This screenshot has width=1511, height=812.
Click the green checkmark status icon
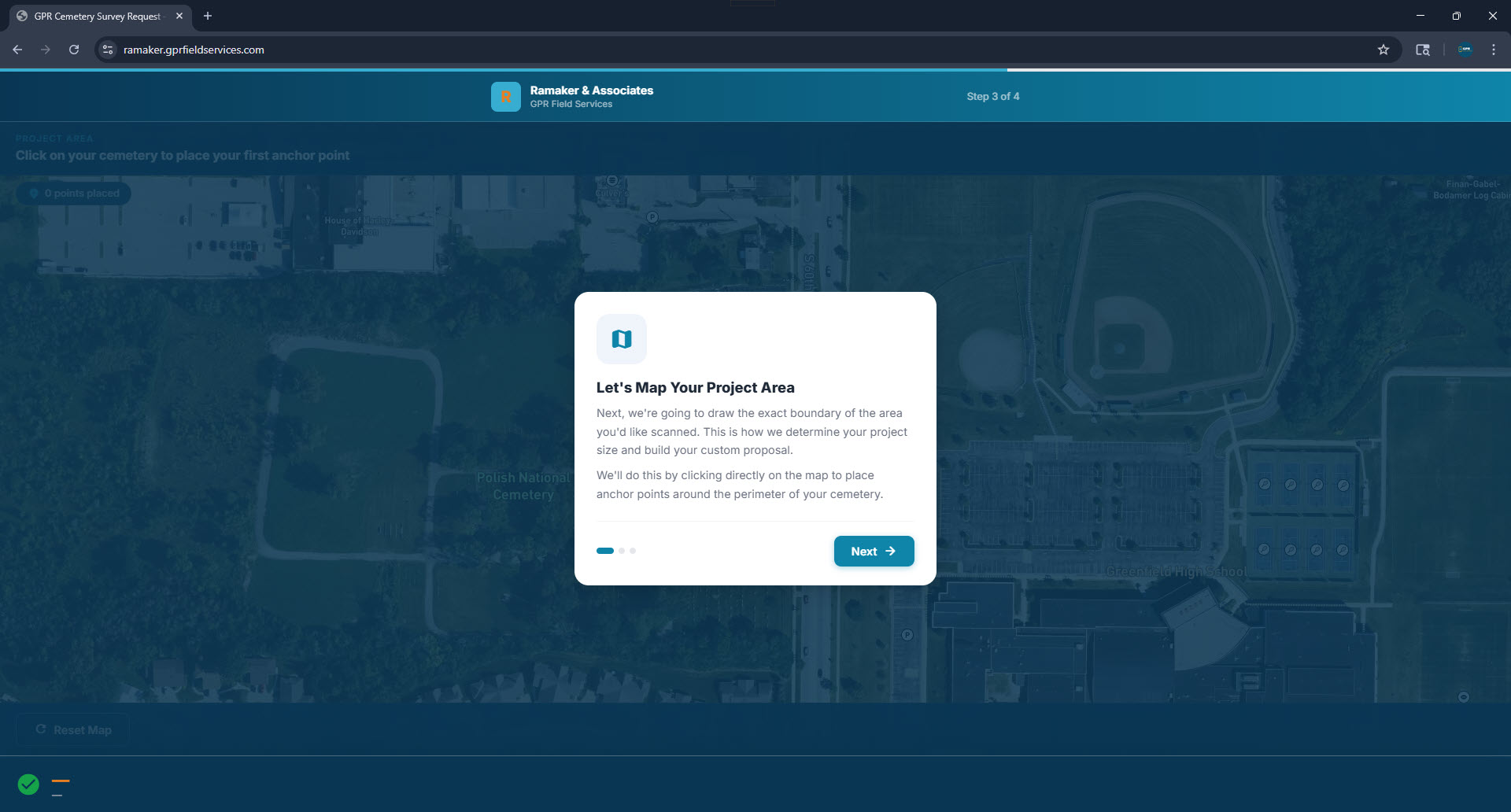click(28, 784)
